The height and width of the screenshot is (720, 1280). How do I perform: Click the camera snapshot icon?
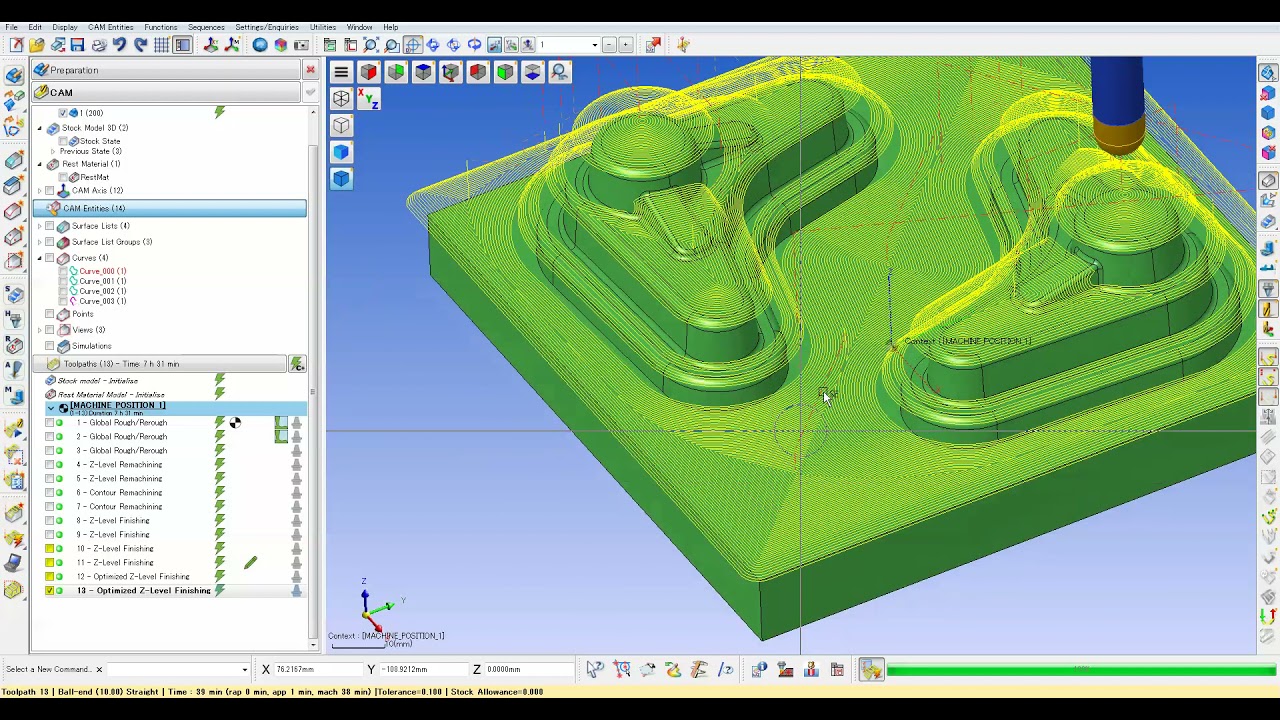(x=301, y=45)
